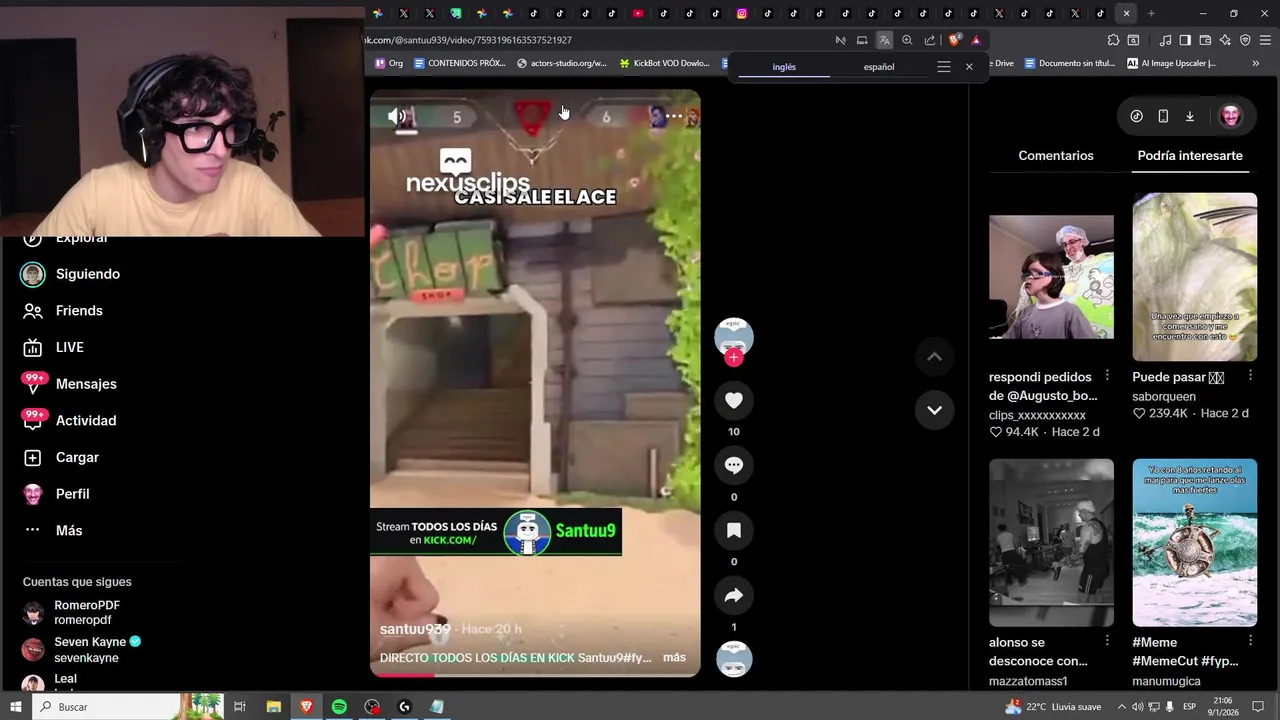Open Friends in the sidebar
The width and height of the screenshot is (1280, 720).
coord(79,311)
